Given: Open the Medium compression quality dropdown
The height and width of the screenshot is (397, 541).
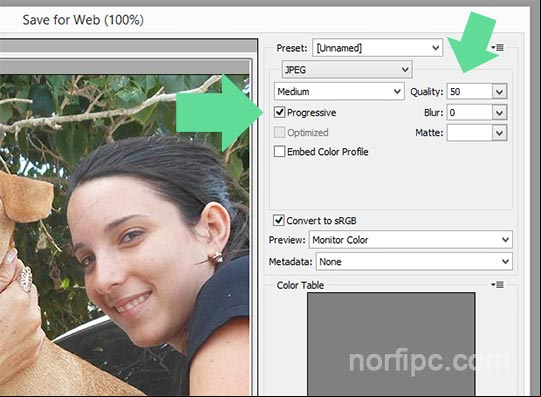Looking at the screenshot, I should (339, 91).
